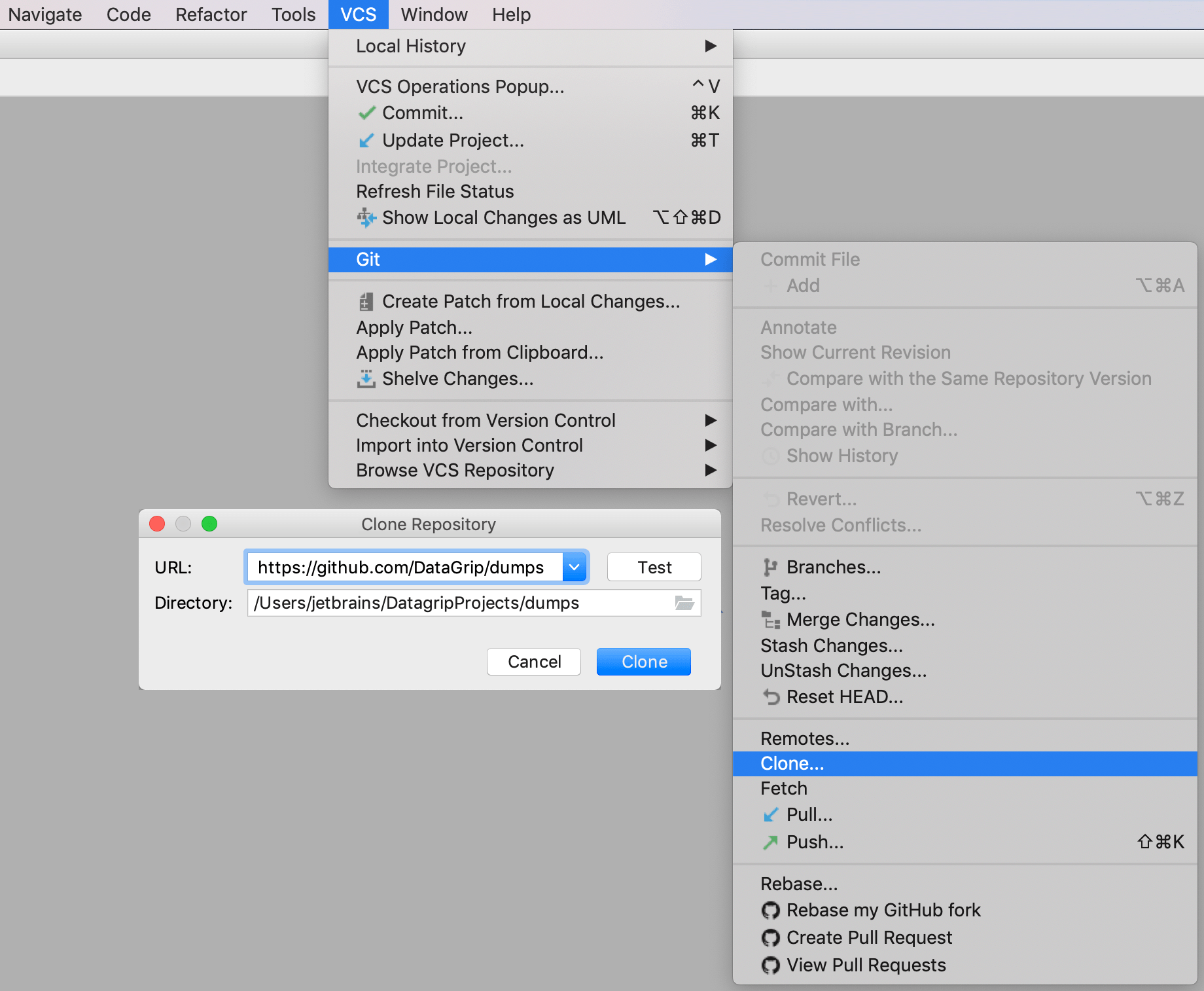Click the Reset HEAD undo arrow icon

[771, 697]
